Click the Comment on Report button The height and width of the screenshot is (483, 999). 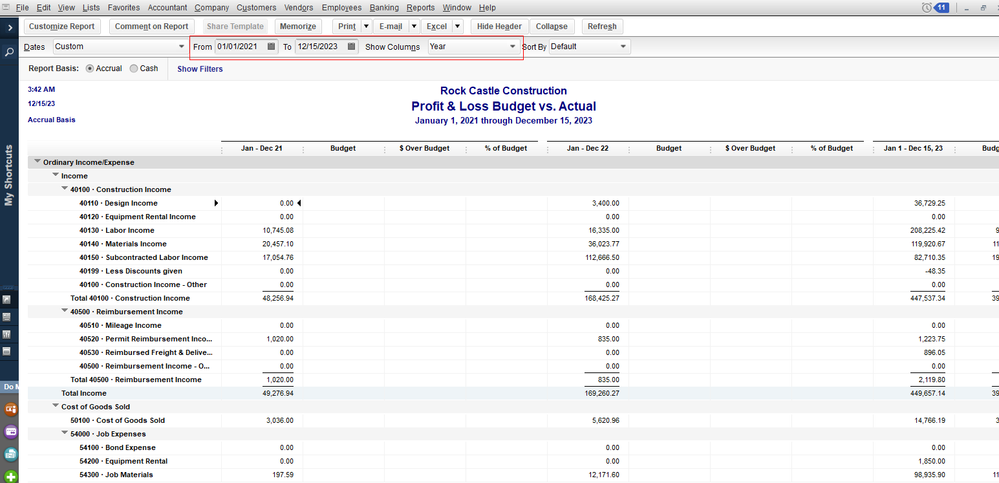(152, 27)
